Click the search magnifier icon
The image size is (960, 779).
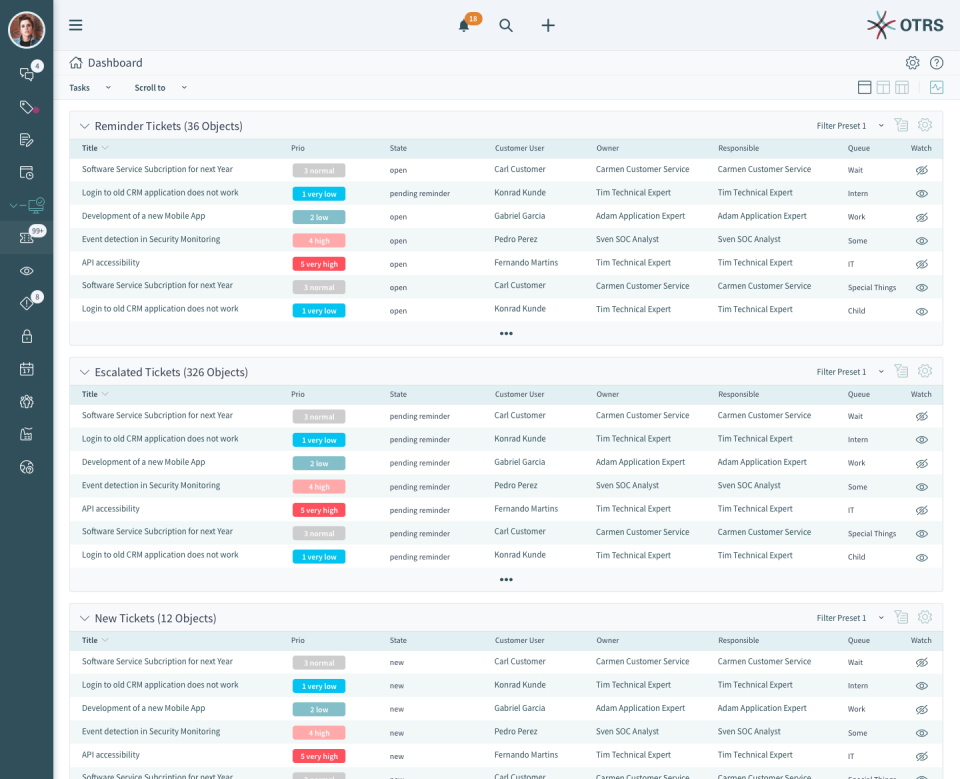[x=506, y=26]
